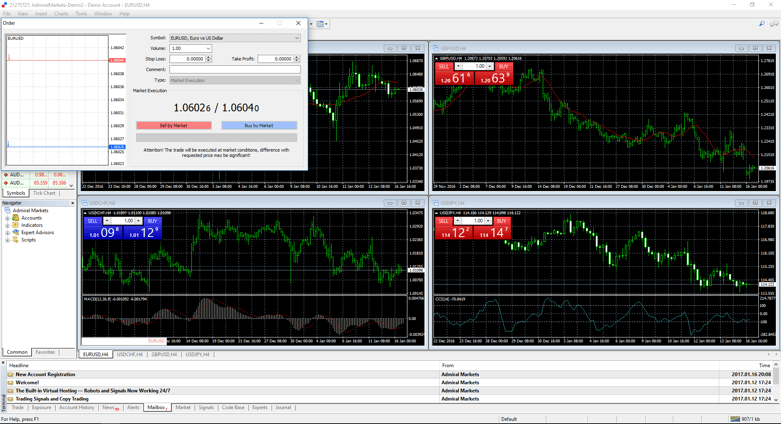Click the Take Profit value field
The height and width of the screenshot is (424, 781).
click(276, 59)
